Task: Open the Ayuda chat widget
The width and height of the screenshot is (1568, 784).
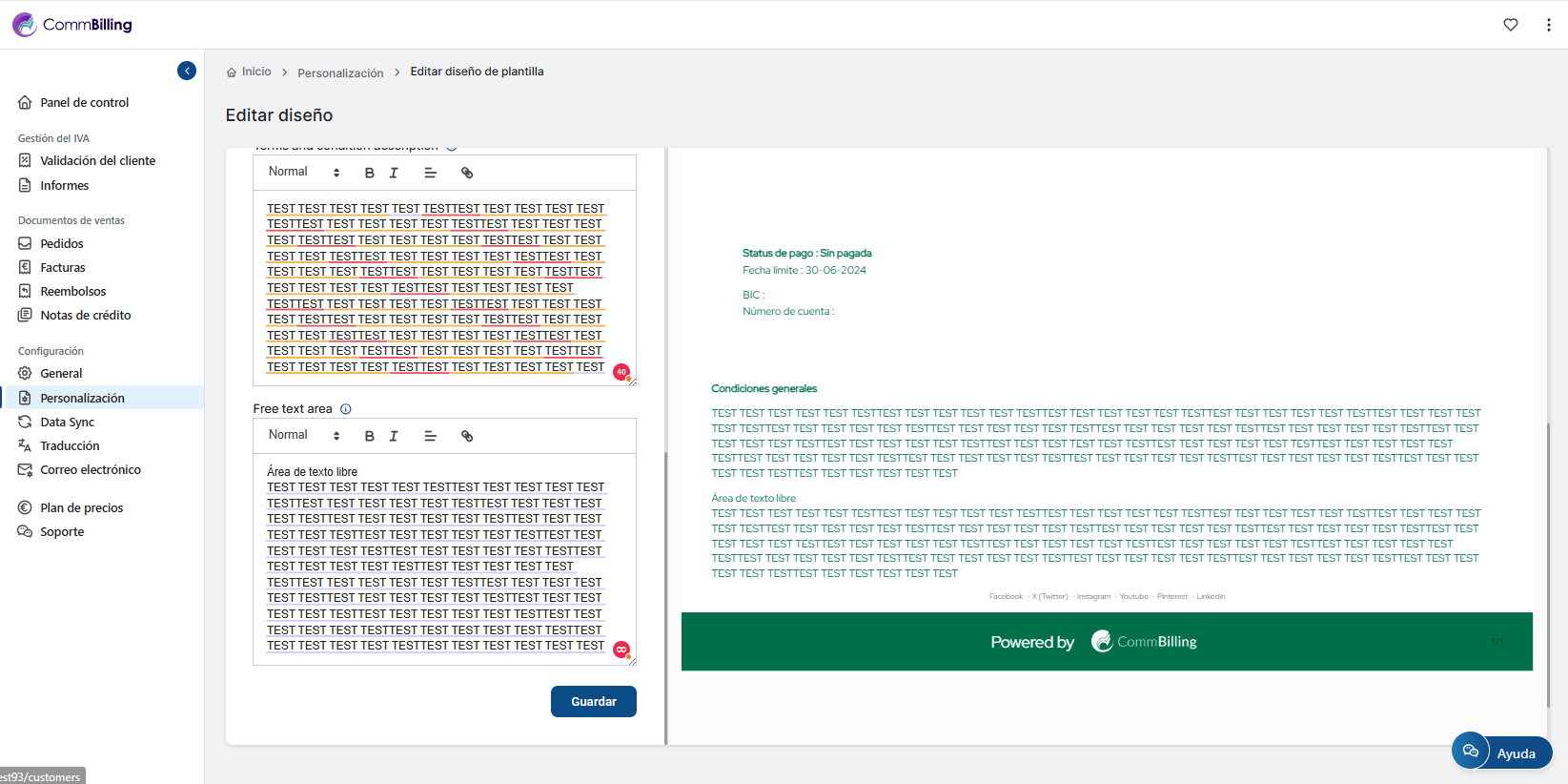Action: click(1501, 753)
